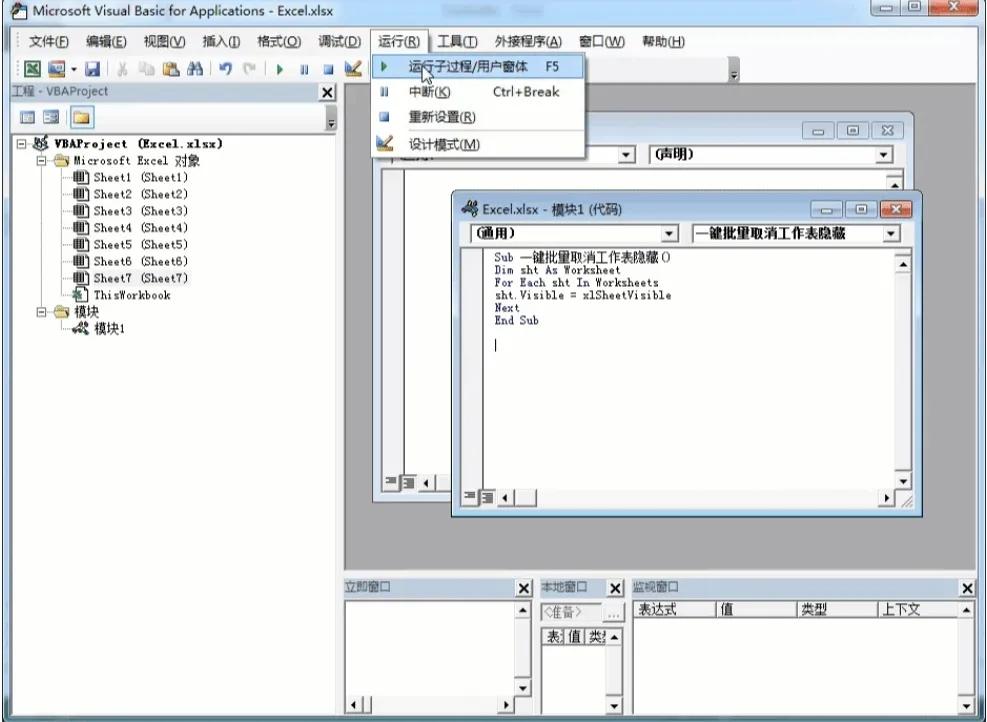987x722 pixels.
Task: Collapse the 模块 folder in the tree
Action: point(42,312)
